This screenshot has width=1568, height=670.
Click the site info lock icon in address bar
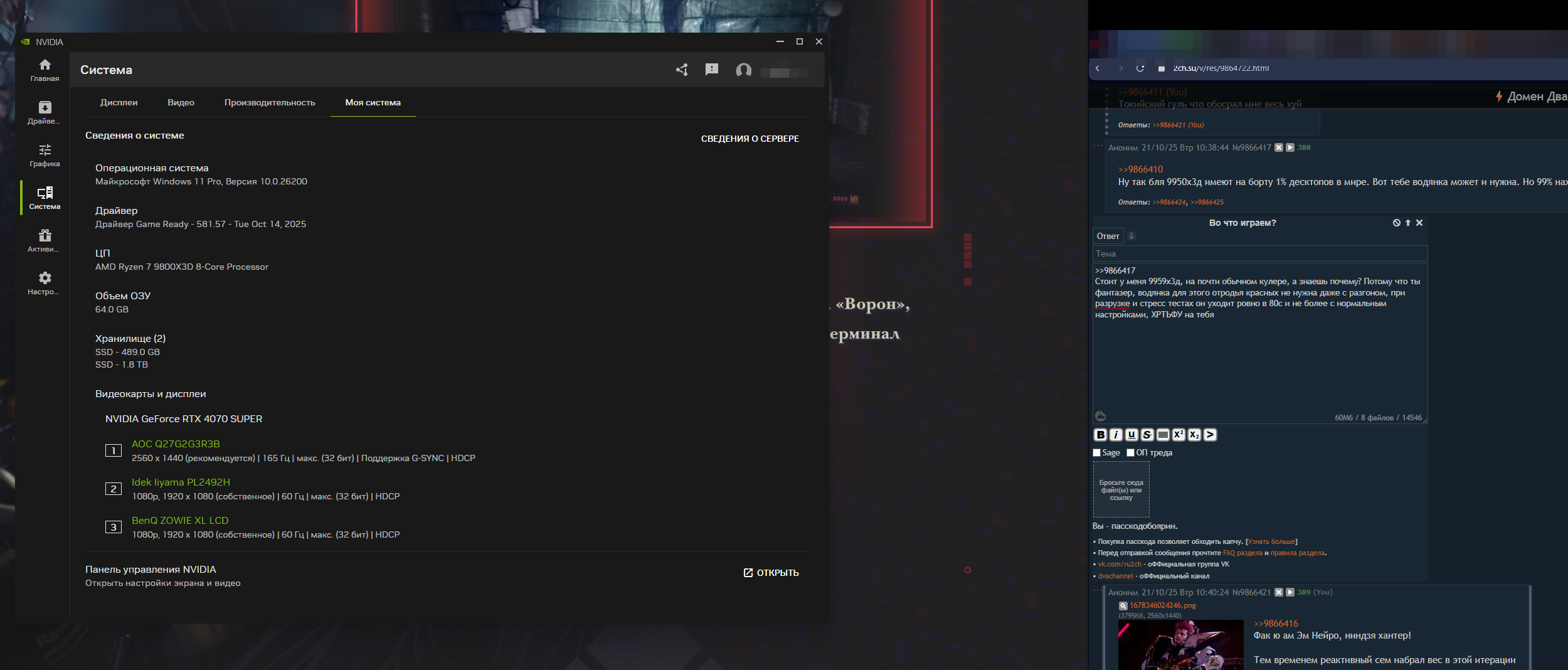[x=1162, y=68]
